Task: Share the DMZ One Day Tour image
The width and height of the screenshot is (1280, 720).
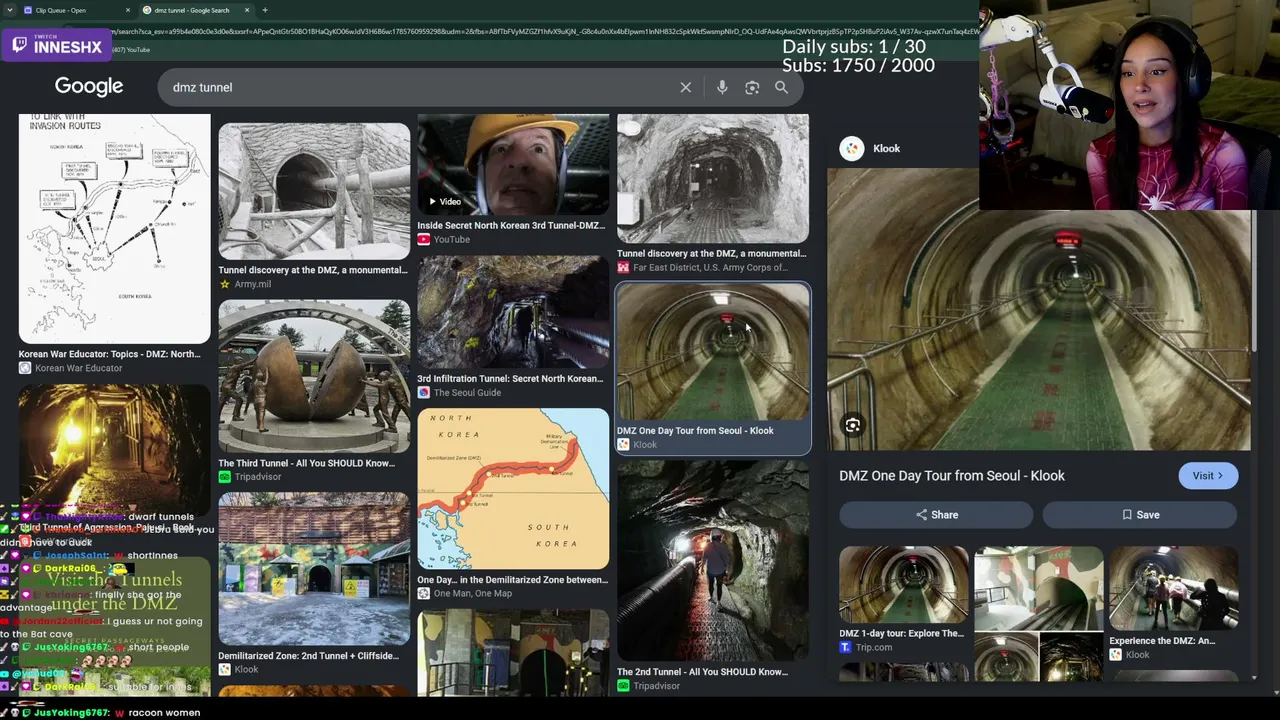Action: pos(936,515)
